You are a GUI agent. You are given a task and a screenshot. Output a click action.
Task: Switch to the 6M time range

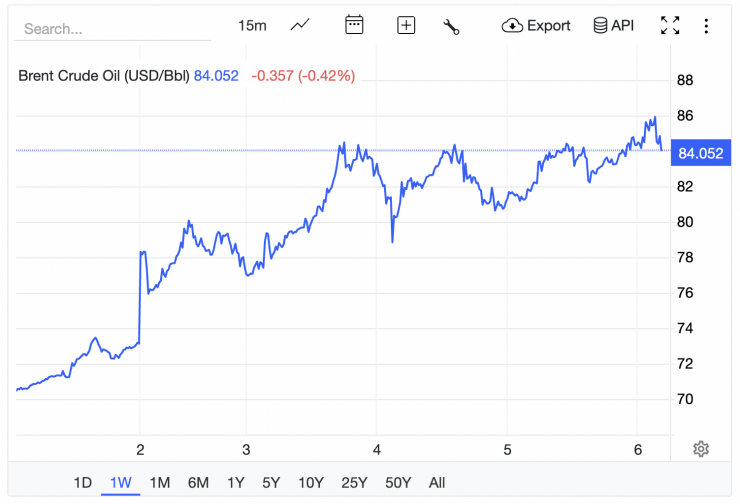click(x=198, y=483)
